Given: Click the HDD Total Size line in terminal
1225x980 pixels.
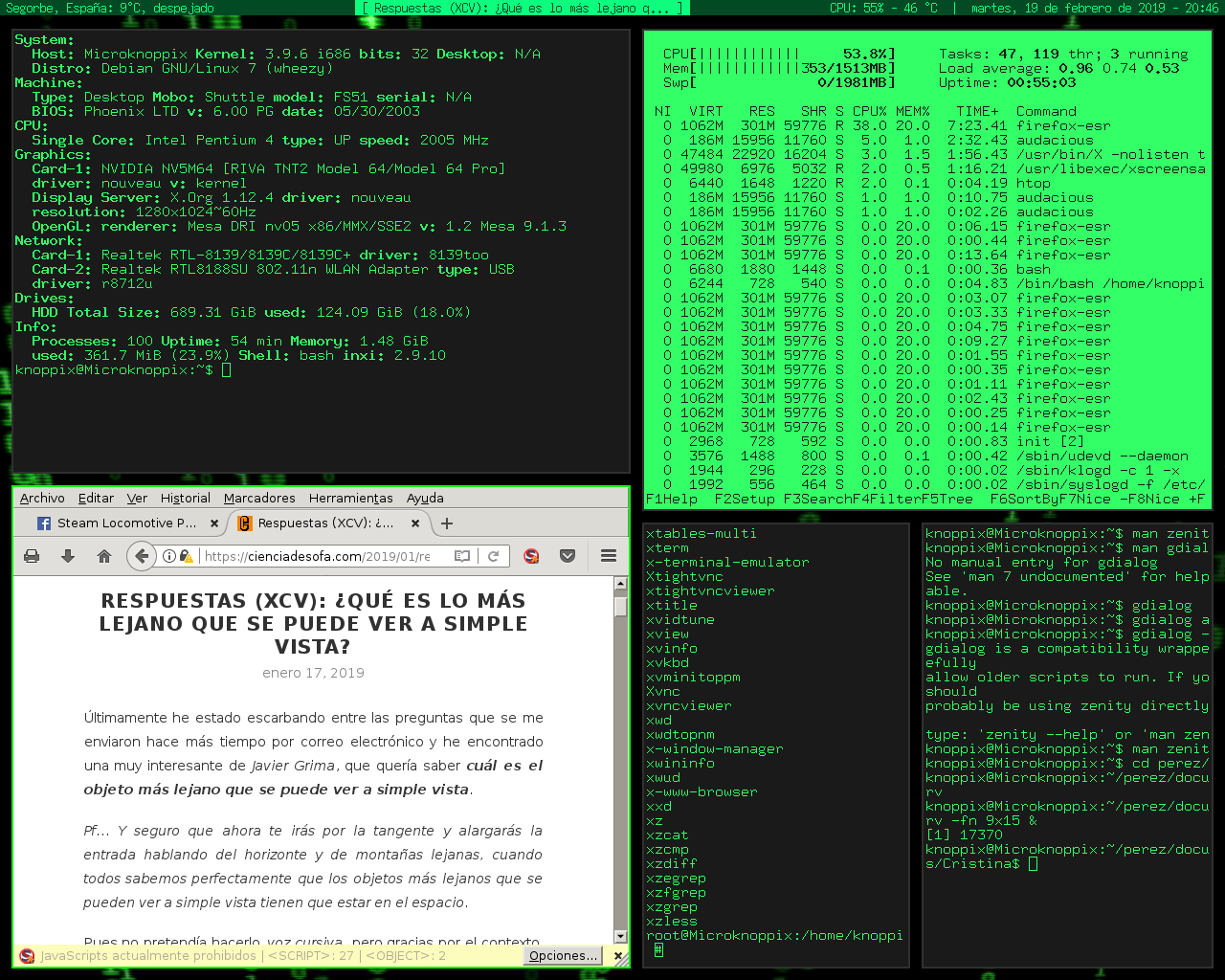Looking at the screenshot, I should click(x=251, y=312).
